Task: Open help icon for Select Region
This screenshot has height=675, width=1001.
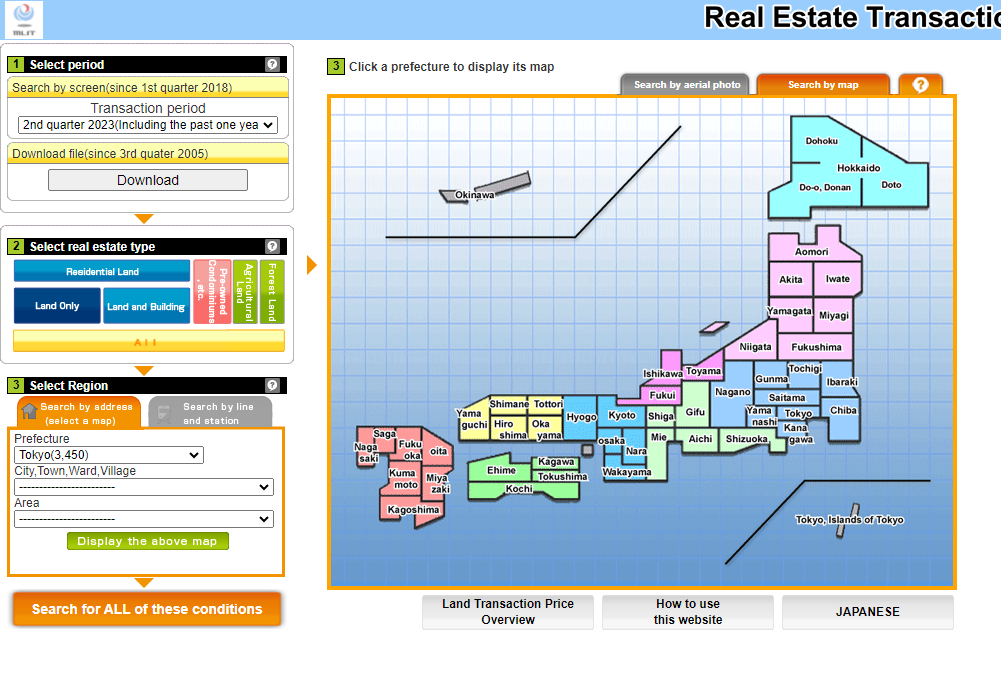Action: click(272, 385)
